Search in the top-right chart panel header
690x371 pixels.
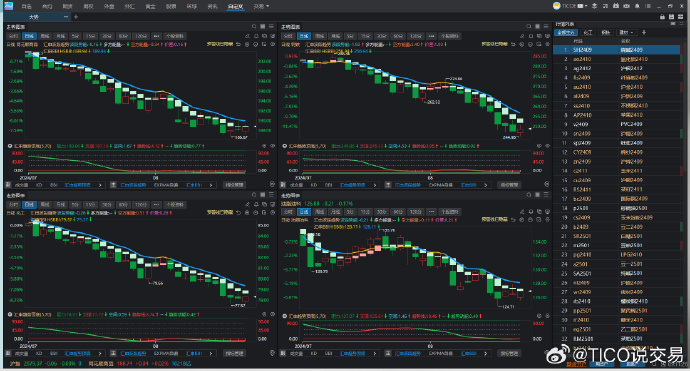click(x=529, y=27)
